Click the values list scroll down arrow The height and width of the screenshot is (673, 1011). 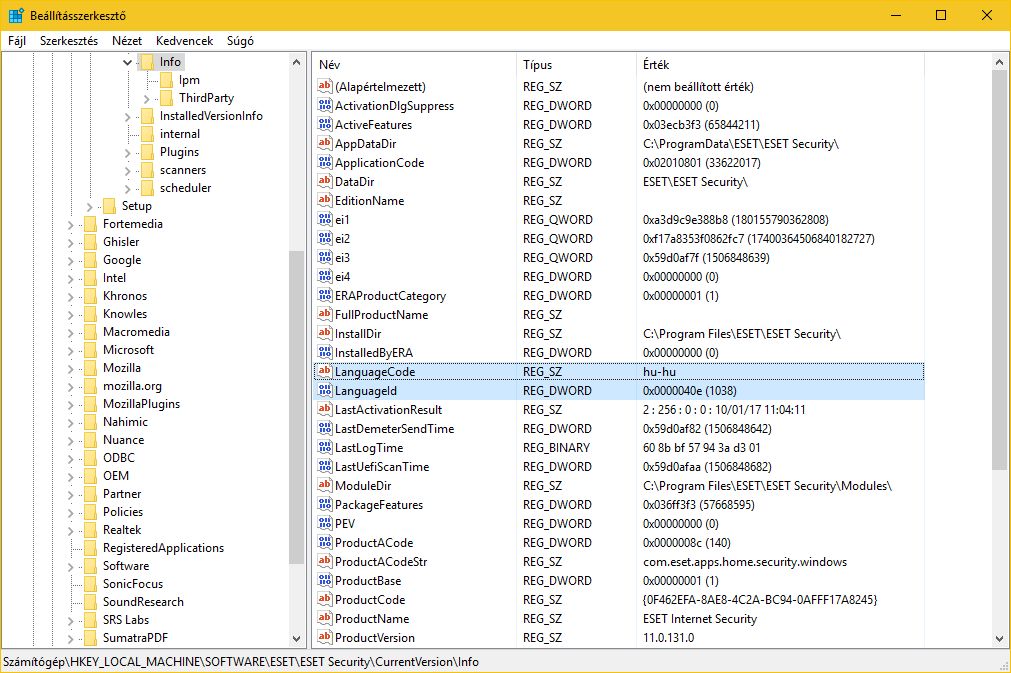tap(999, 639)
